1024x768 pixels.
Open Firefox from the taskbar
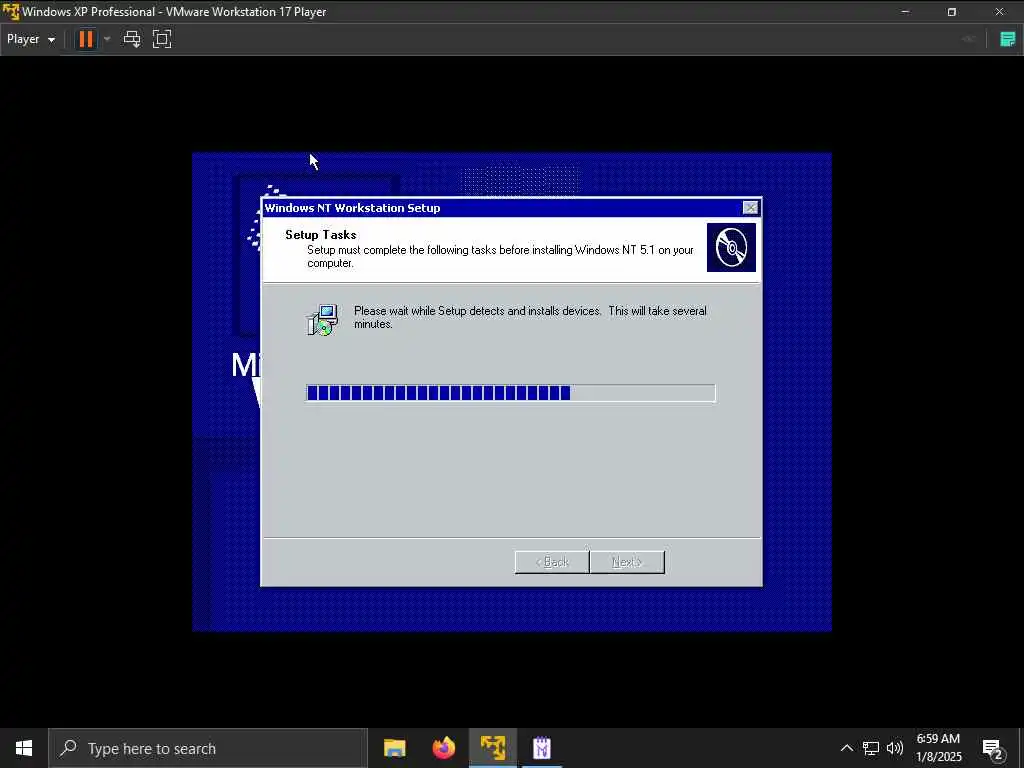[x=443, y=748]
